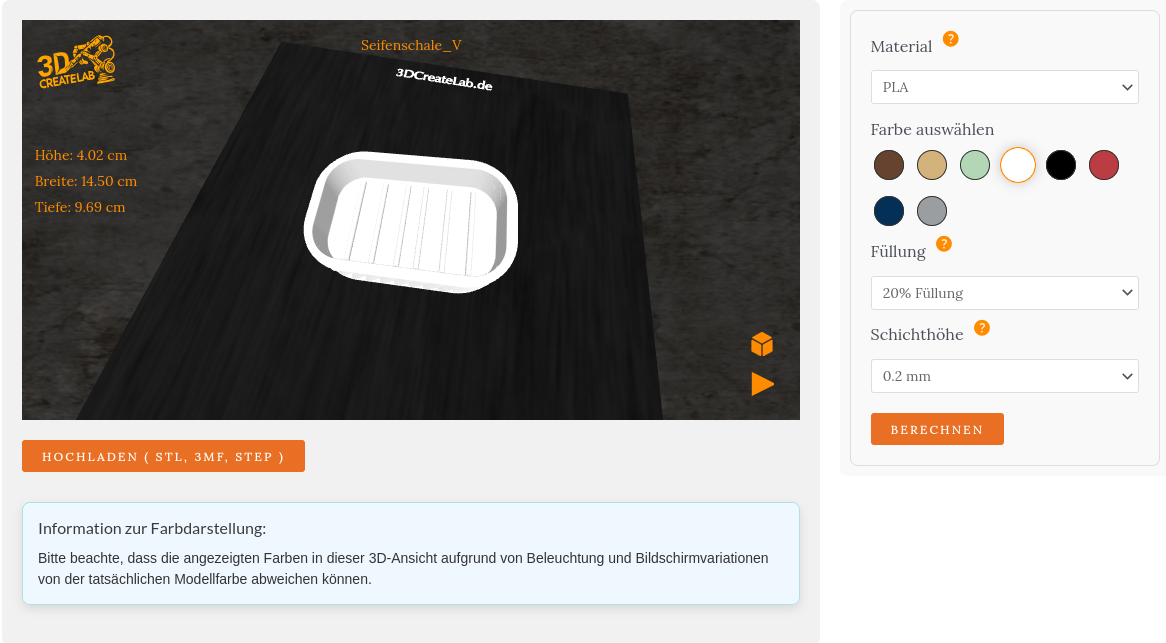The height and width of the screenshot is (643, 1166).
Task: Select the white color swatch
Action: pos(1018,165)
